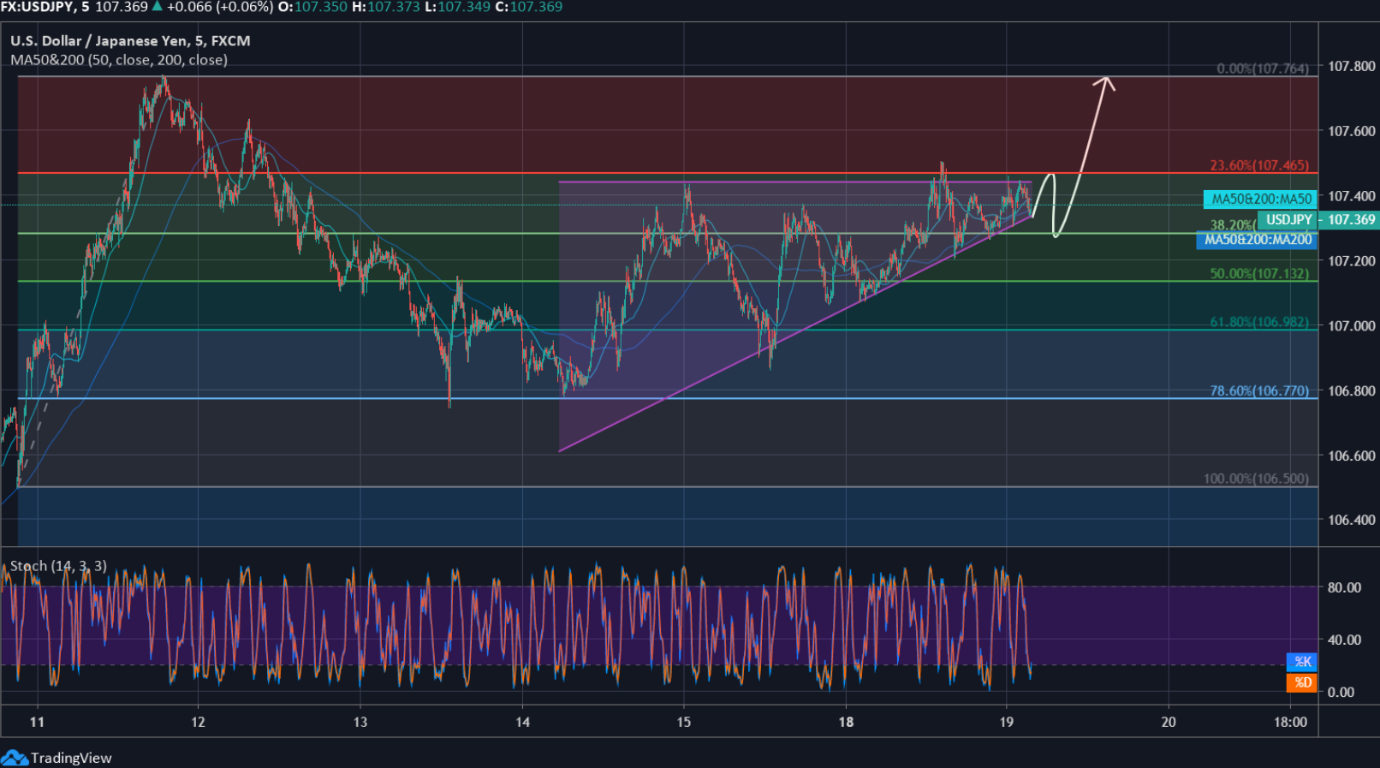Click the white projection arrow head
The height and width of the screenshot is (768, 1380).
pyautogui.click(x=1105, y=82)
